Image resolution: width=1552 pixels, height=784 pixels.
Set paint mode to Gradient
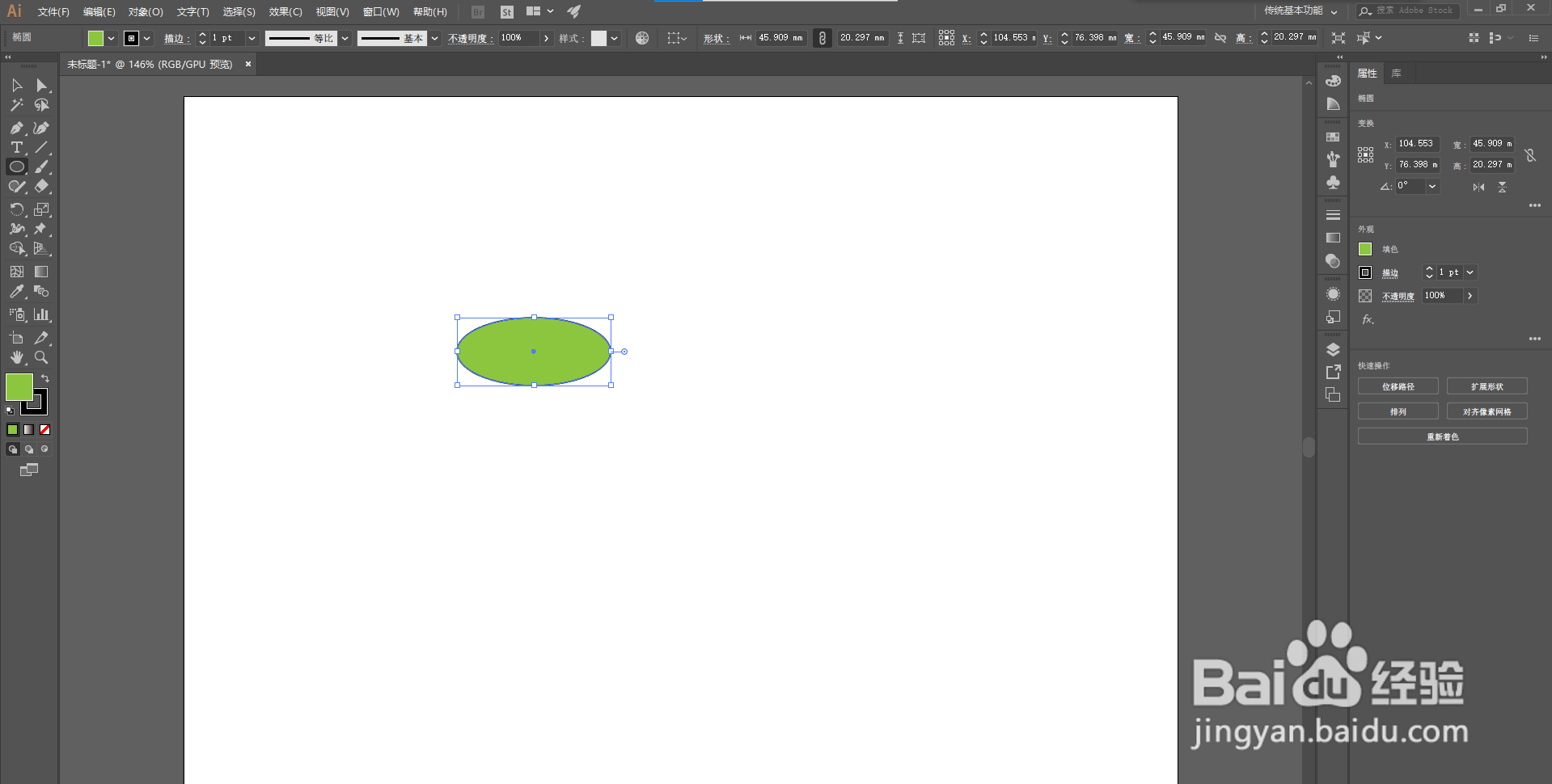click(29, 430)
